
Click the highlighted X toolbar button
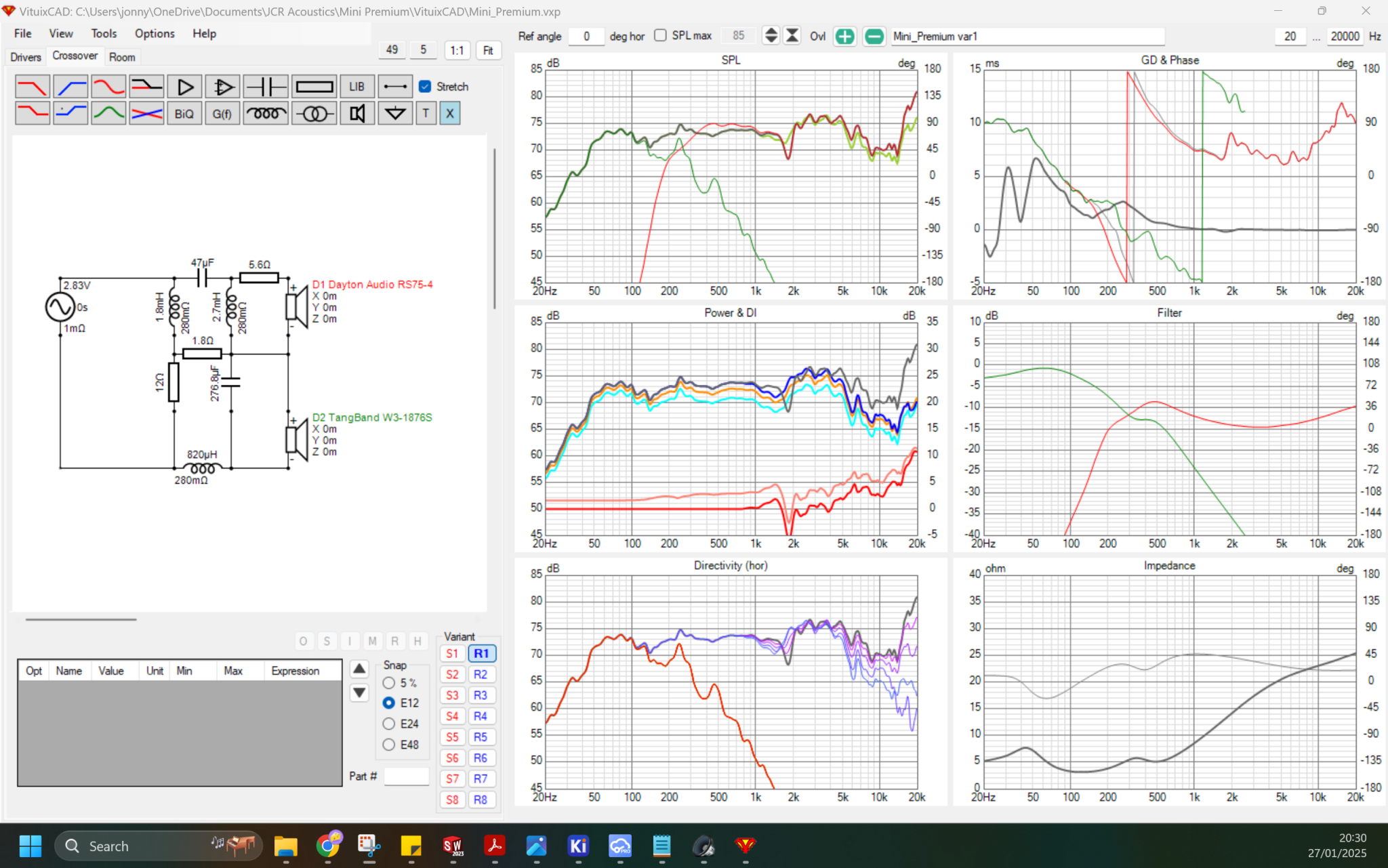tap(450, 113)
